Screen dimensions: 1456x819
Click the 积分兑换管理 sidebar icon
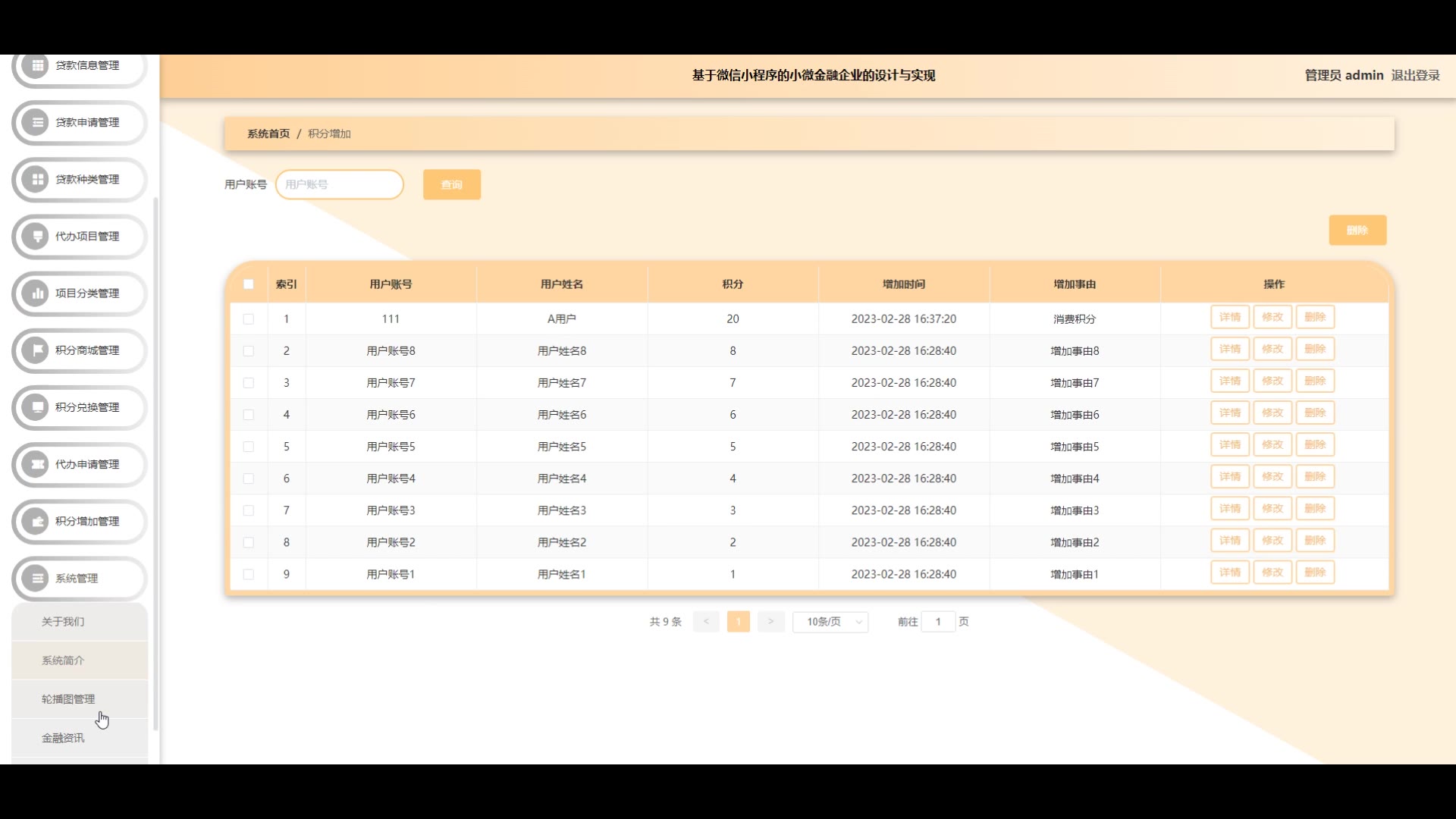pyautogui.click(x=36, y=407)
